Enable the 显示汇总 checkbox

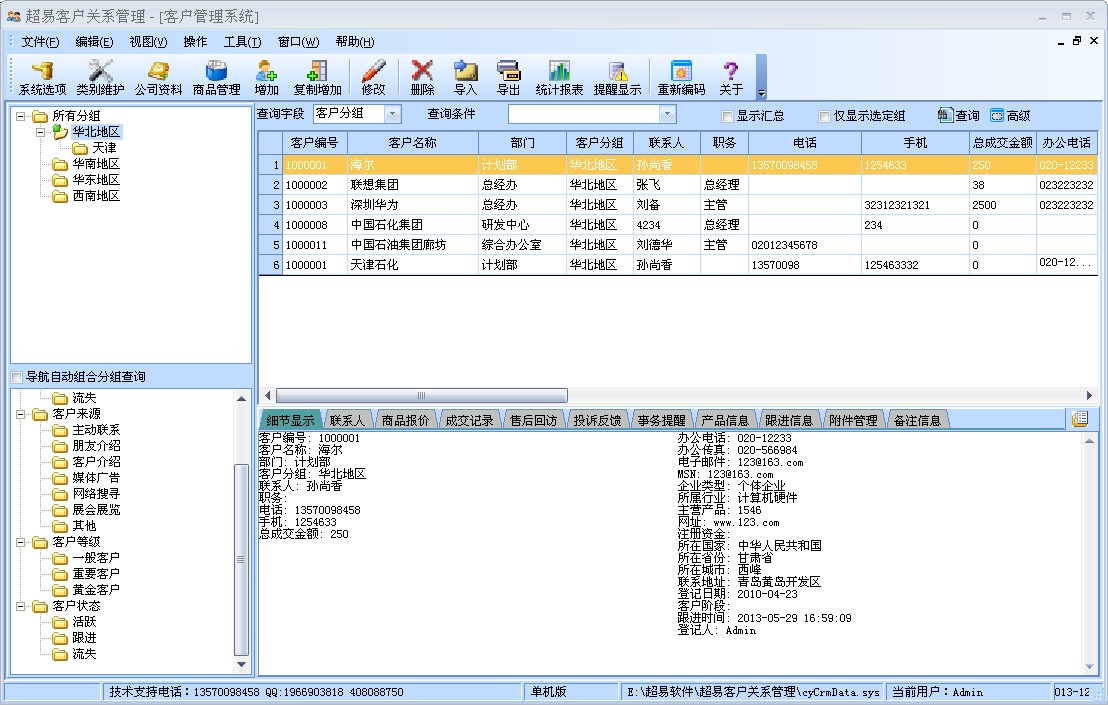[x=727, y=116]
